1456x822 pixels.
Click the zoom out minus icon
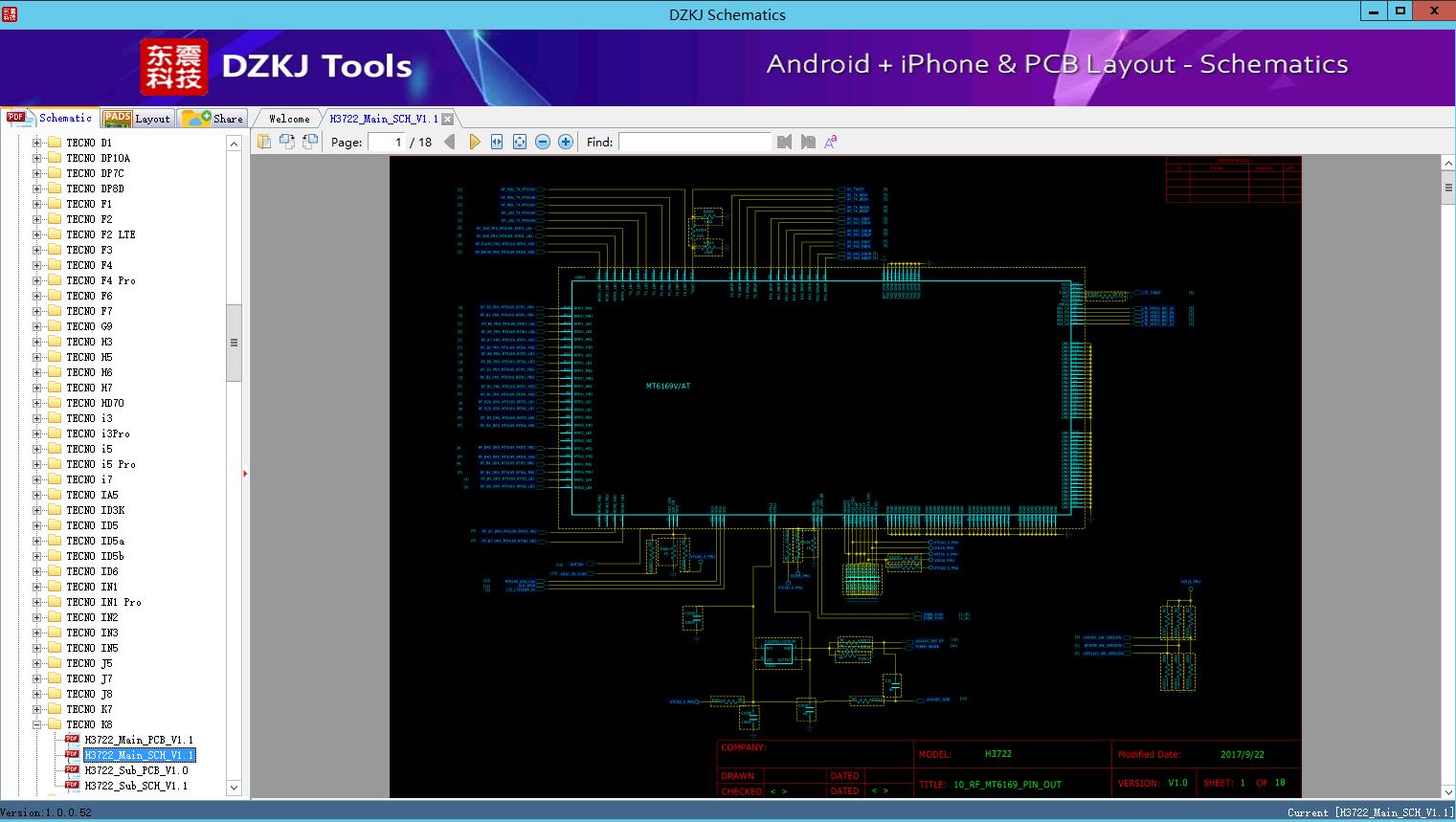pos(543,142)
